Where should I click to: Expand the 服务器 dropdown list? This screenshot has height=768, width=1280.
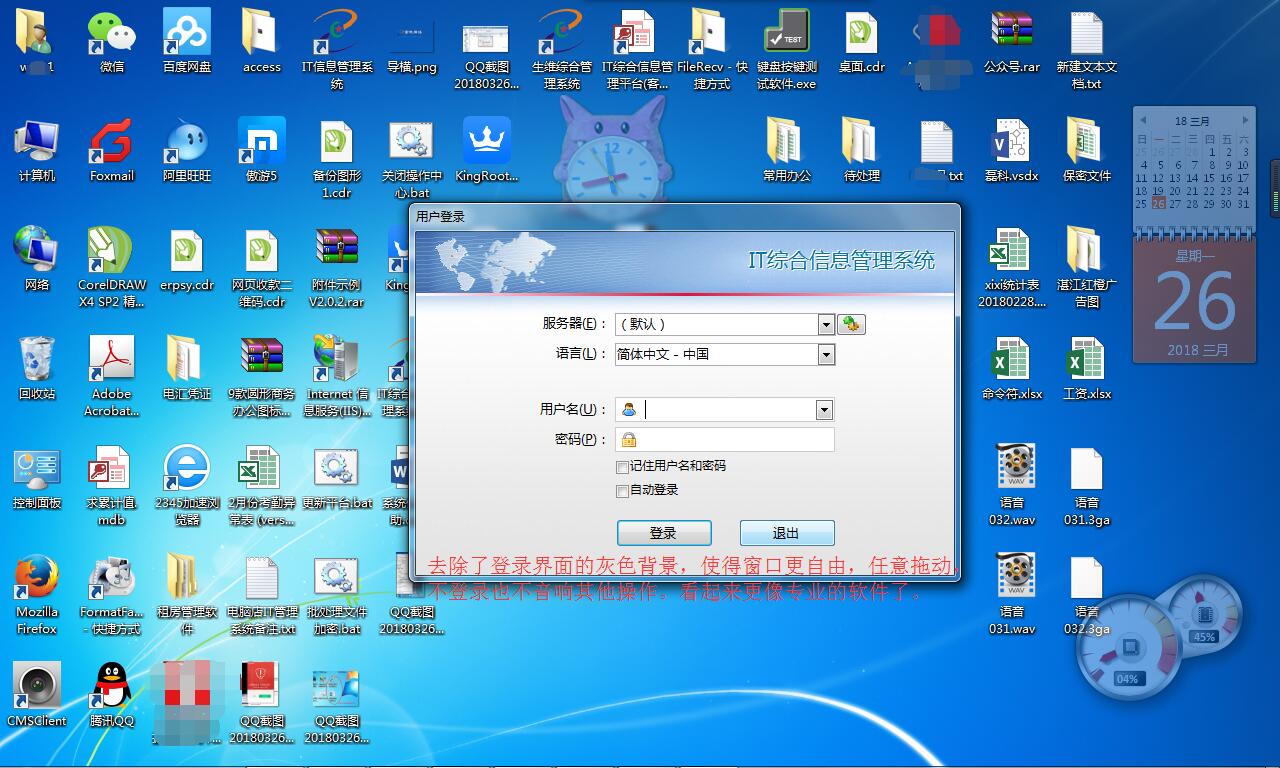click(826, 324)
